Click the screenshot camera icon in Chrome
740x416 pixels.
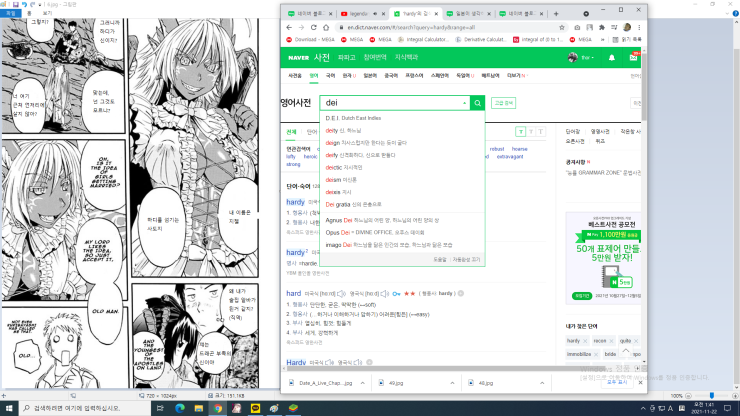point(577,27)
